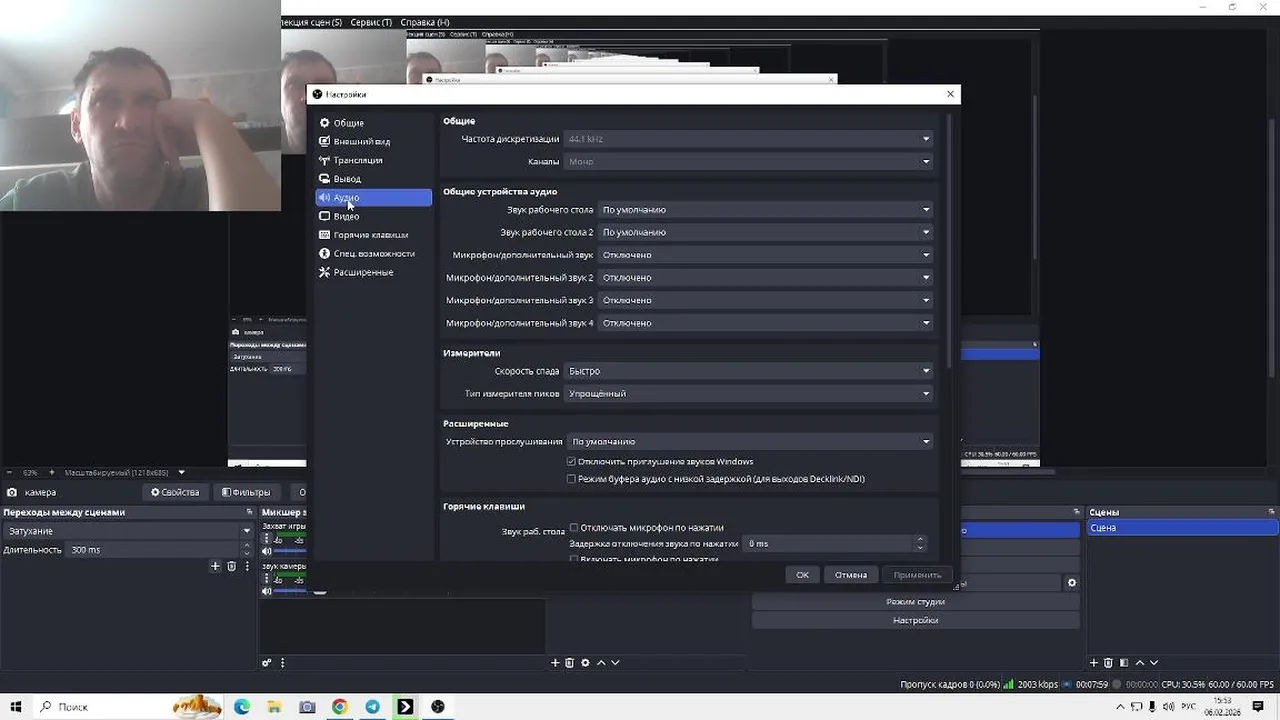
Task: Open Микрофон/дополнительный звук 4 dropdown
Action: [765, 323]
